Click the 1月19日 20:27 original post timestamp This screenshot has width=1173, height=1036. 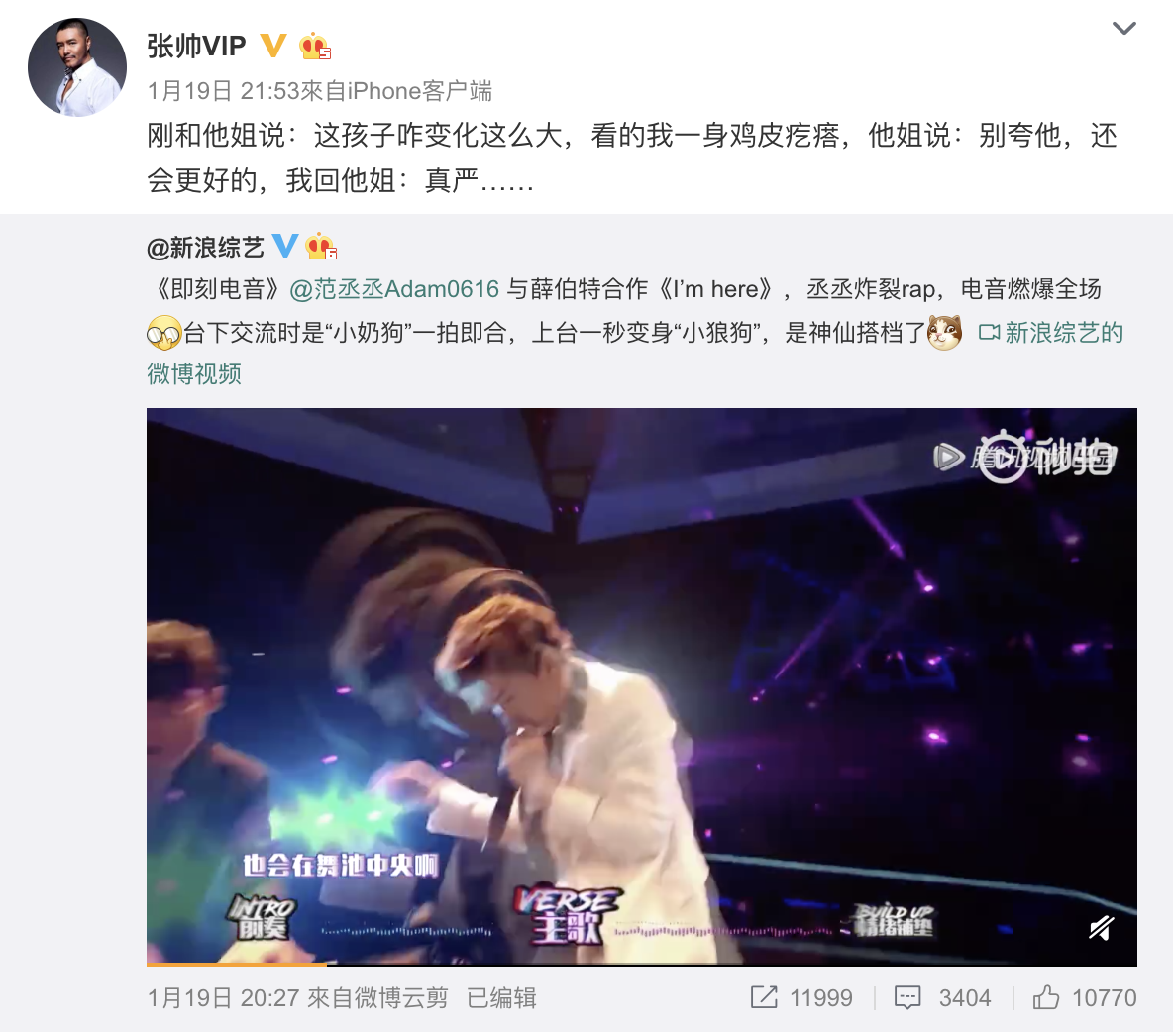click(x=223, y=997)
